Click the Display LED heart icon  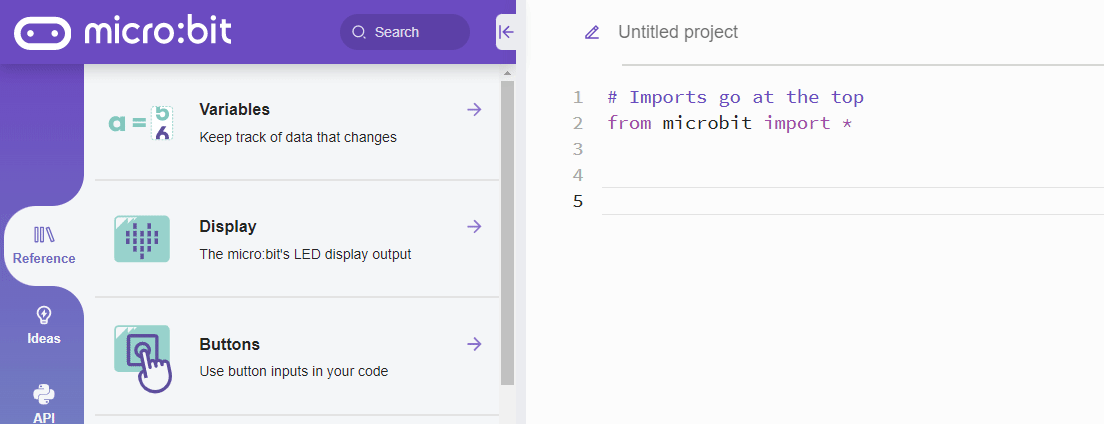point(142,239)
